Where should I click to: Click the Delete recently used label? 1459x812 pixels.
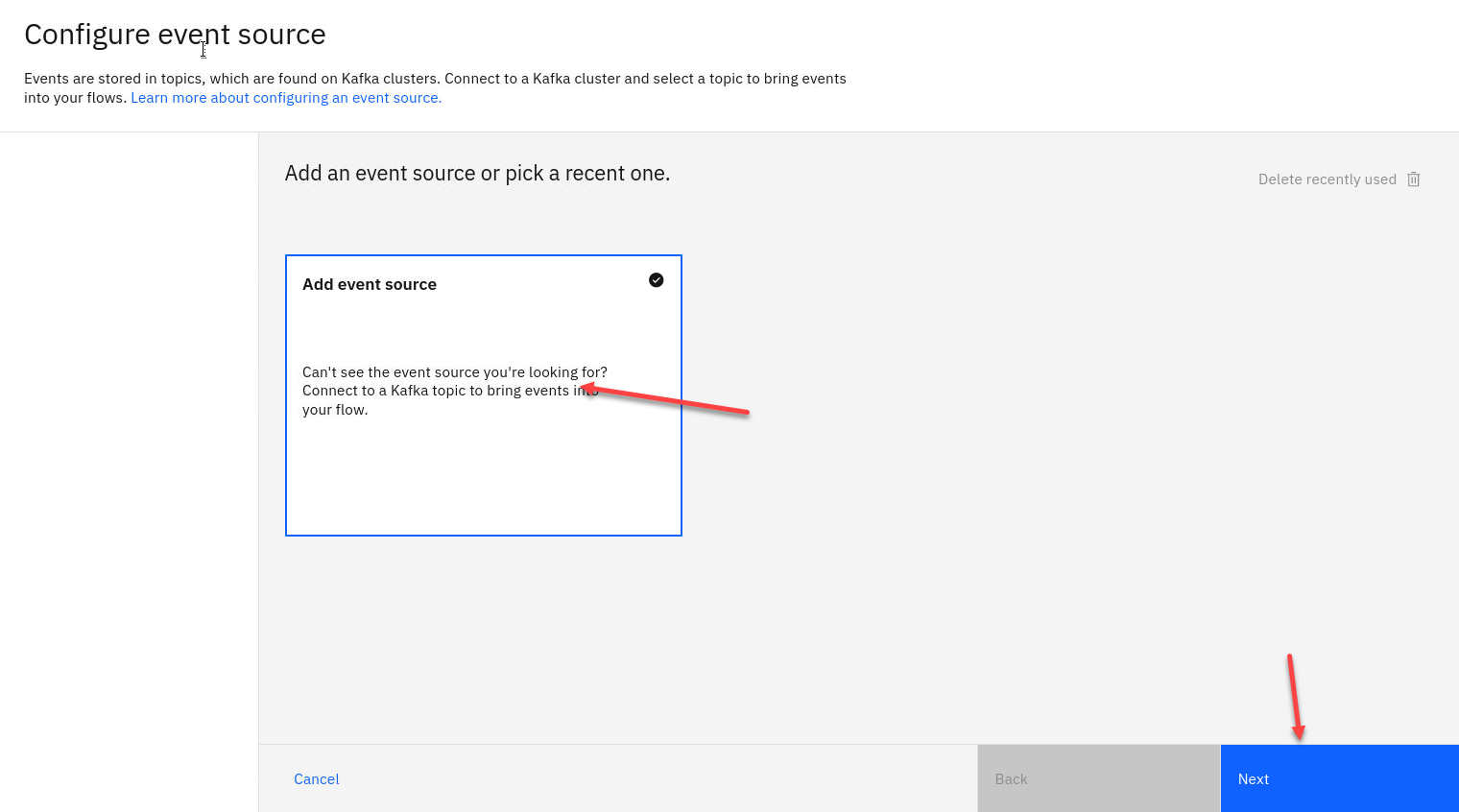click(x=1327, y=179)
